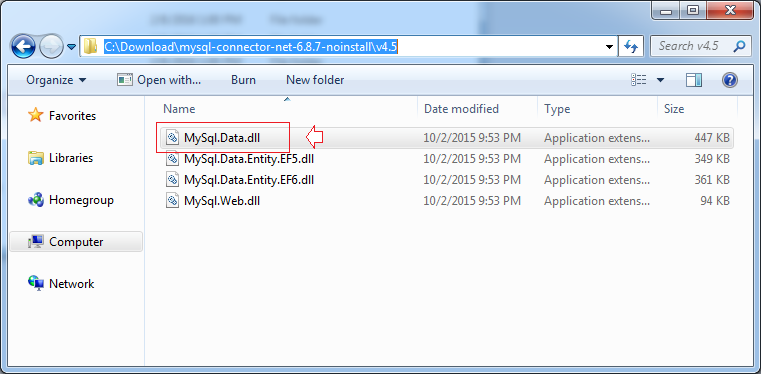Click the Forward navigation arrow
This screenshot has height=374, width=761.
pos(51,47)
